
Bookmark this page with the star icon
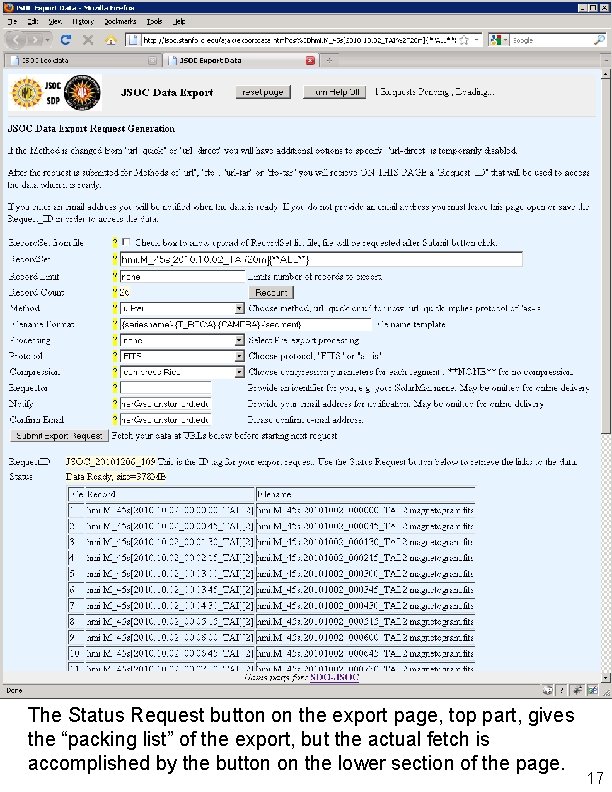(x=464, y=40)
